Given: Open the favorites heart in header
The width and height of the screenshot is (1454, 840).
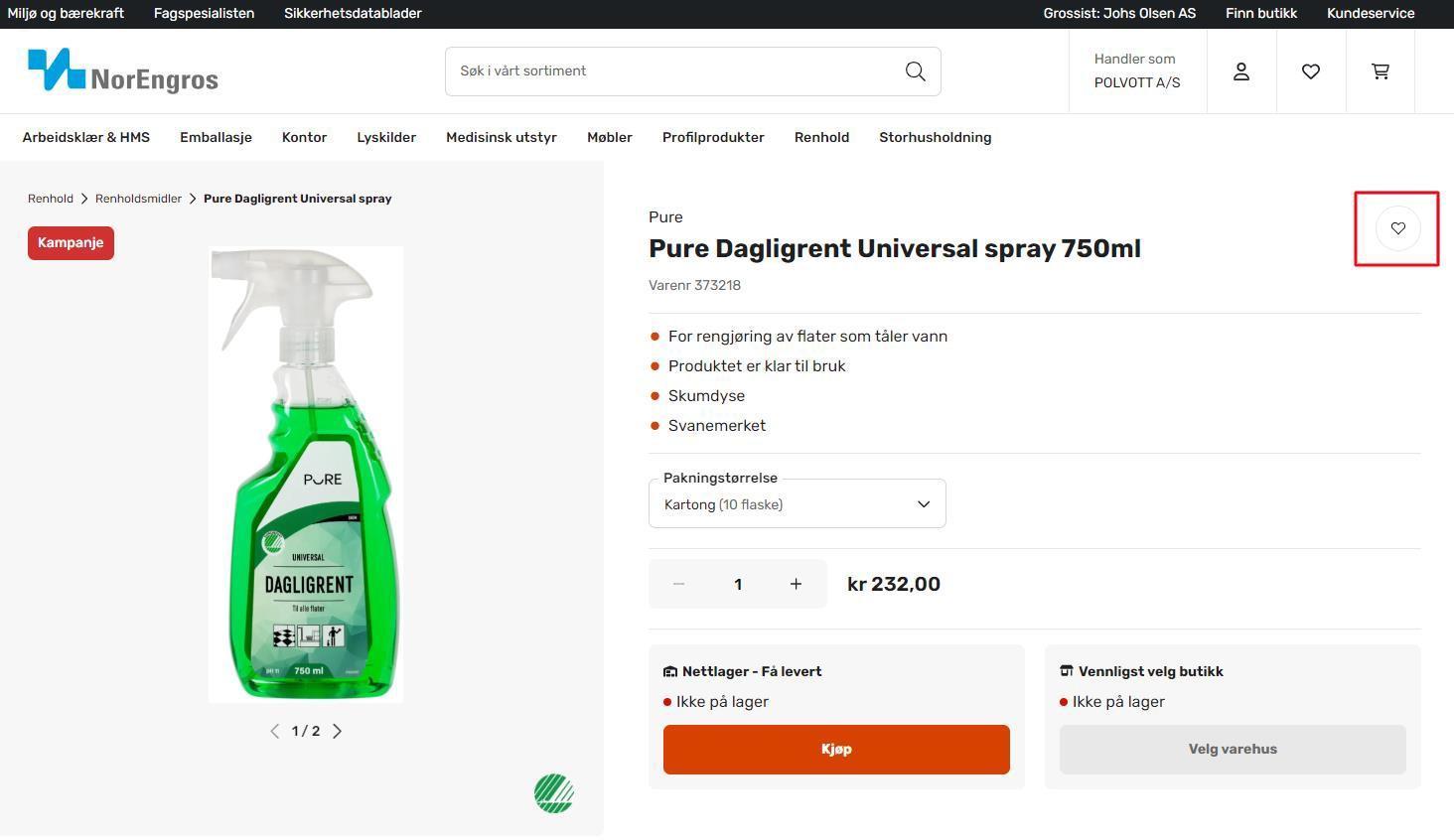Looking at the screenshot, I should pos(1311,71).
